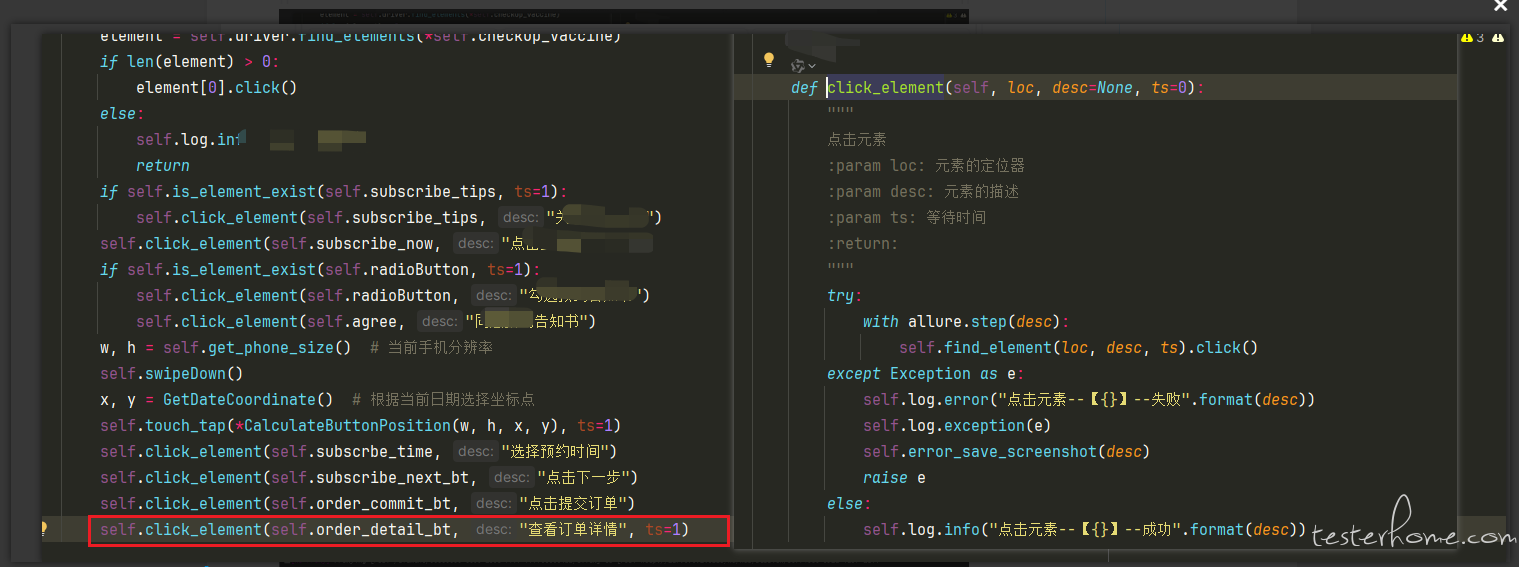
Task: Click the self.log.exception(e) line
Action: tap(957, 425)
